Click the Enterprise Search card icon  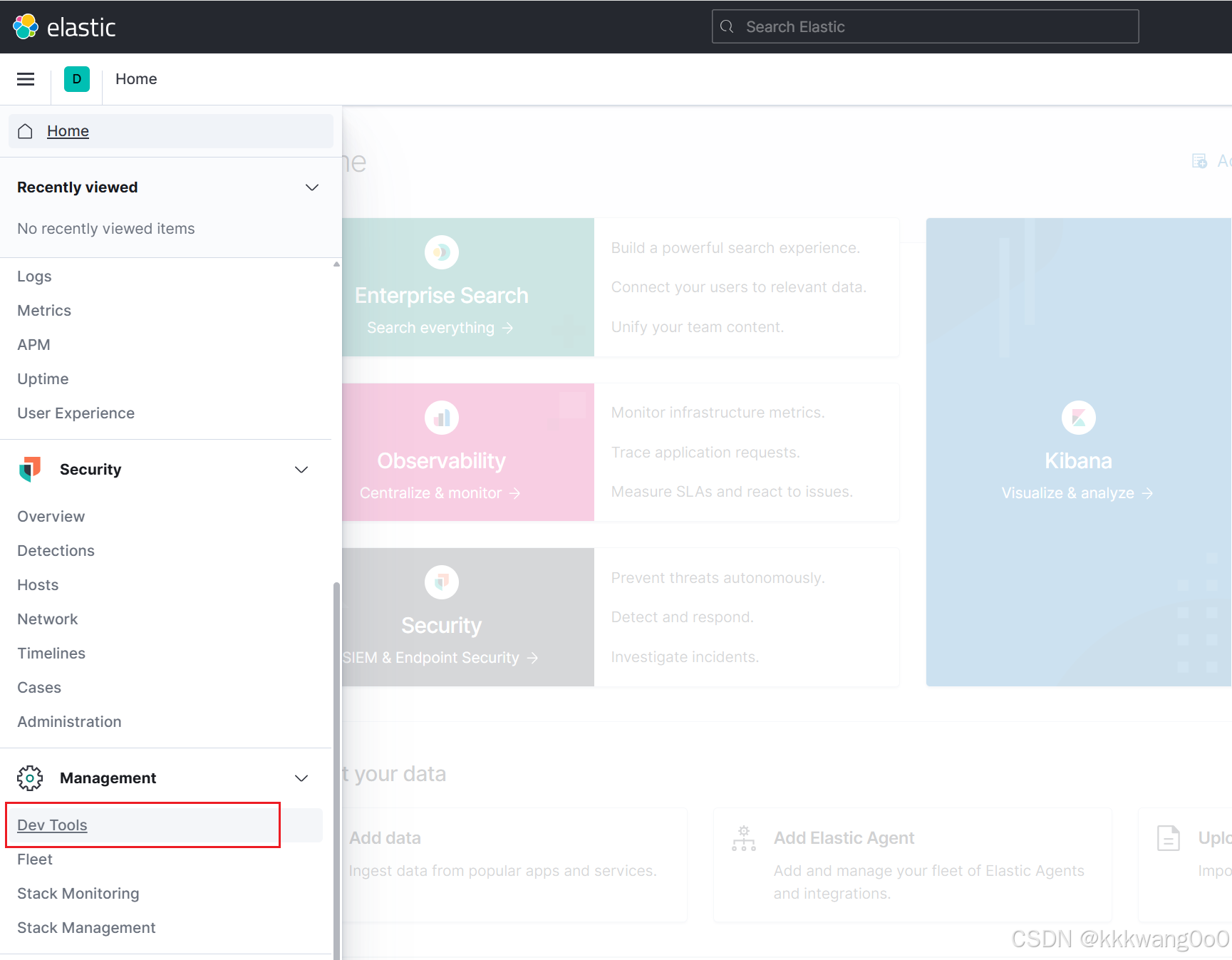pos(442,252)
